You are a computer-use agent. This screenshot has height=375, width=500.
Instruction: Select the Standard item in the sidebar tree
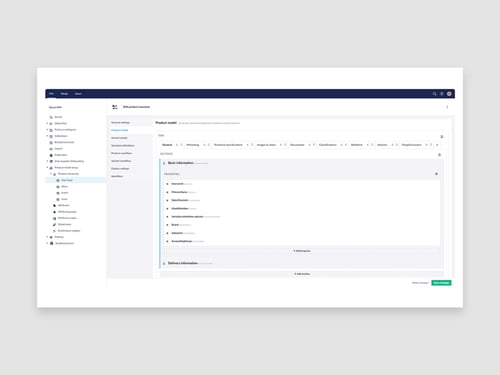67,180
